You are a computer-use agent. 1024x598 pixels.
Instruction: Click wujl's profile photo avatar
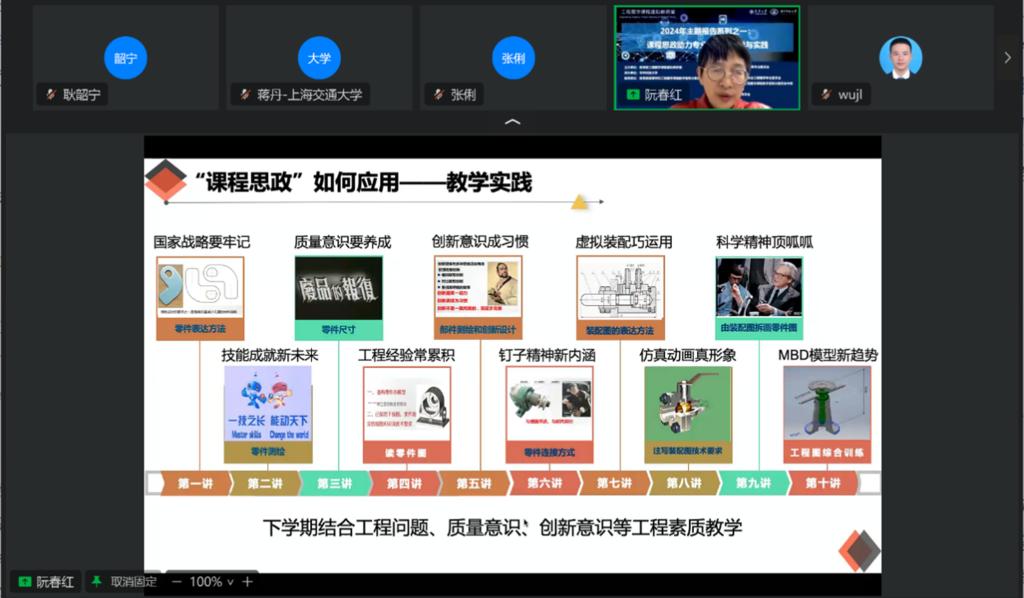[x=900, y=57]
